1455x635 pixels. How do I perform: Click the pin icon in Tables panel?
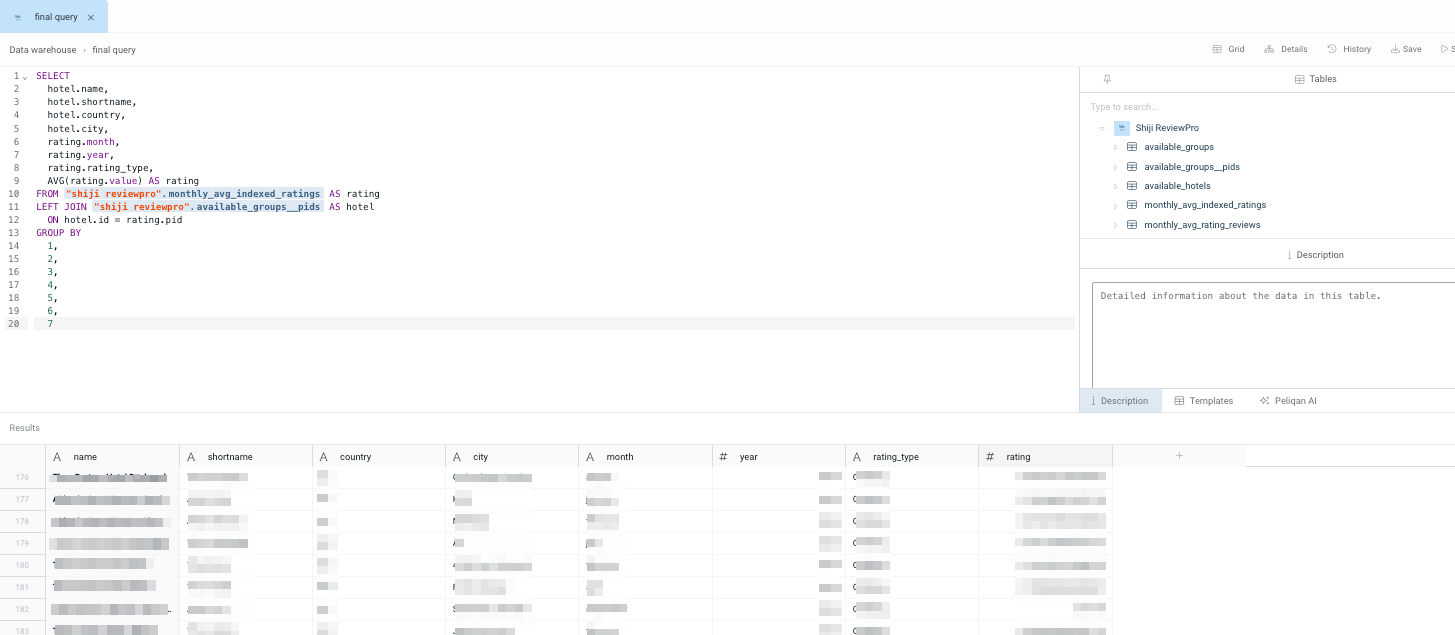point(1107,79)
